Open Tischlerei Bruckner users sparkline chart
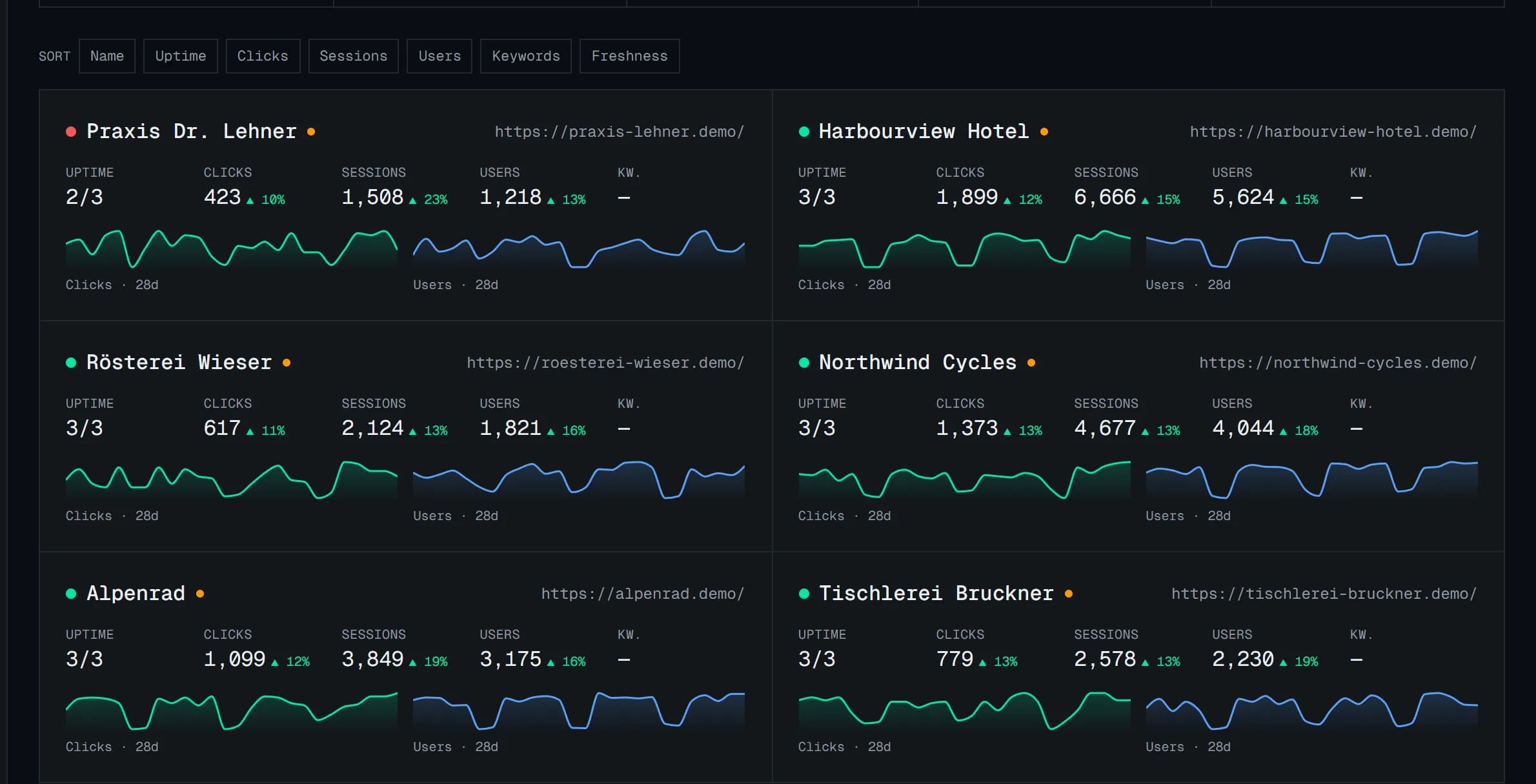This screenshot has height=784, width=1536. 1312,710
